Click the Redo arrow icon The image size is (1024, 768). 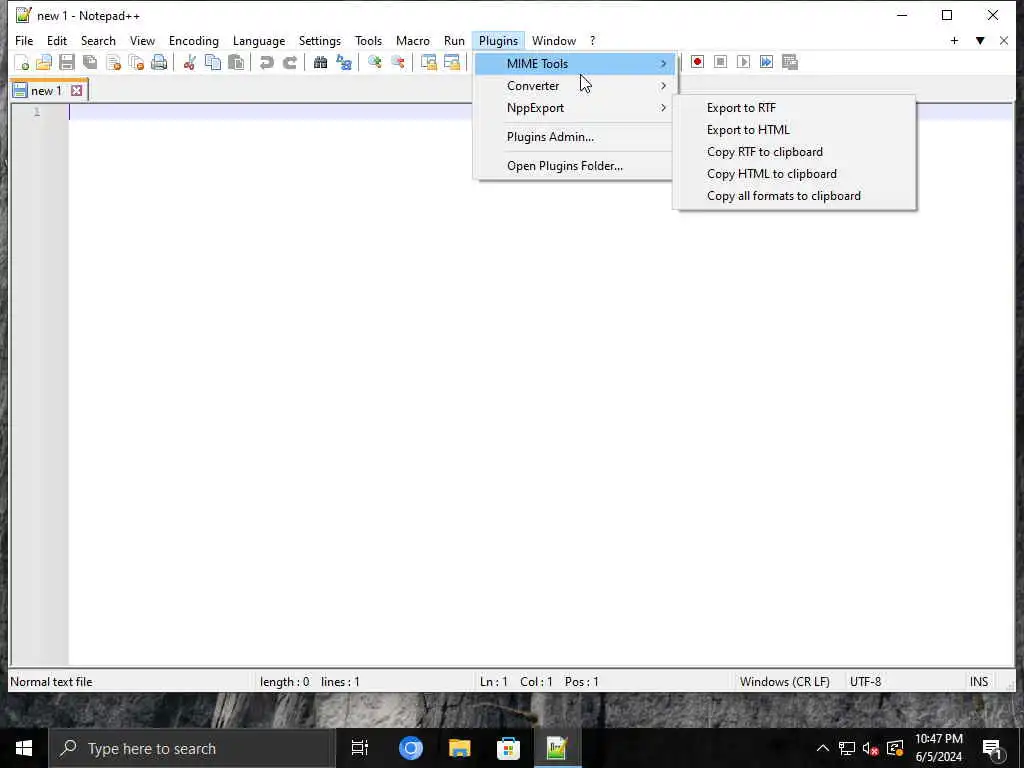(x=290, y=63)
